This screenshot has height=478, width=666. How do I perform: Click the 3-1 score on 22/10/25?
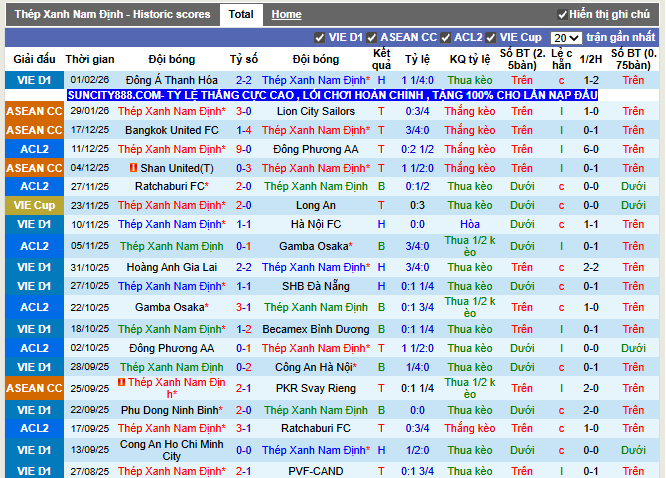coord(243,307)
